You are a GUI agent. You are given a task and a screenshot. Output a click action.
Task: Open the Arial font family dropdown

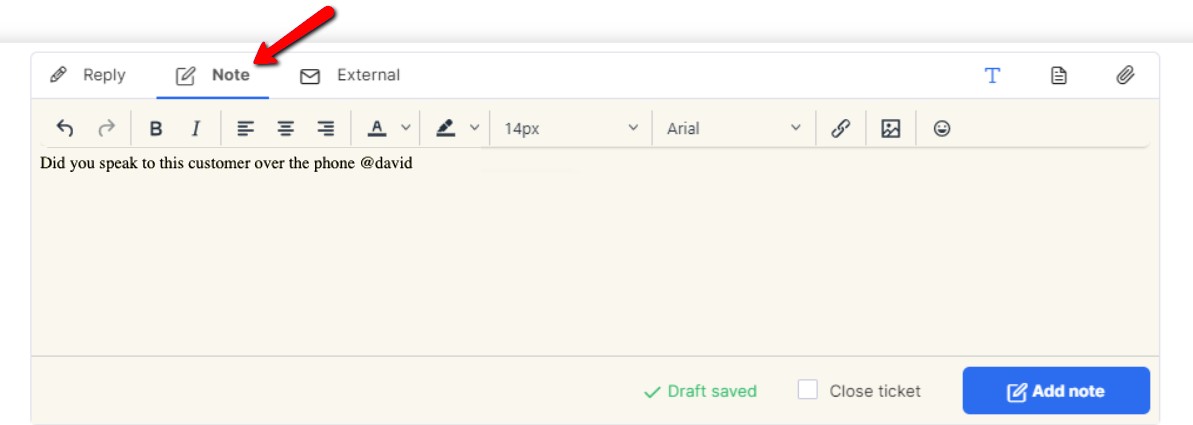point(733,128)
